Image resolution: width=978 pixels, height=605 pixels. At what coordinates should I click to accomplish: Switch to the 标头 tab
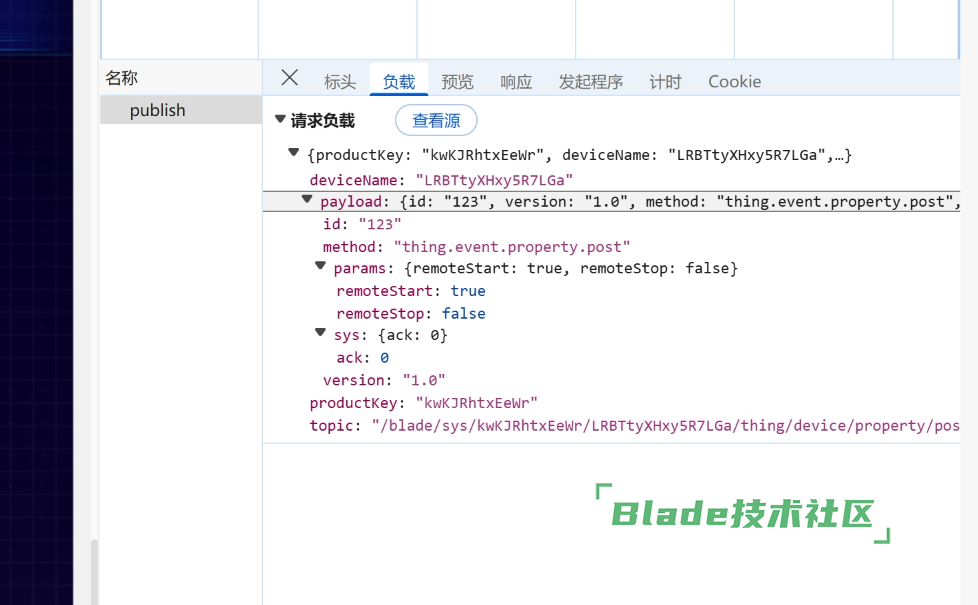(x=340, y=82)
